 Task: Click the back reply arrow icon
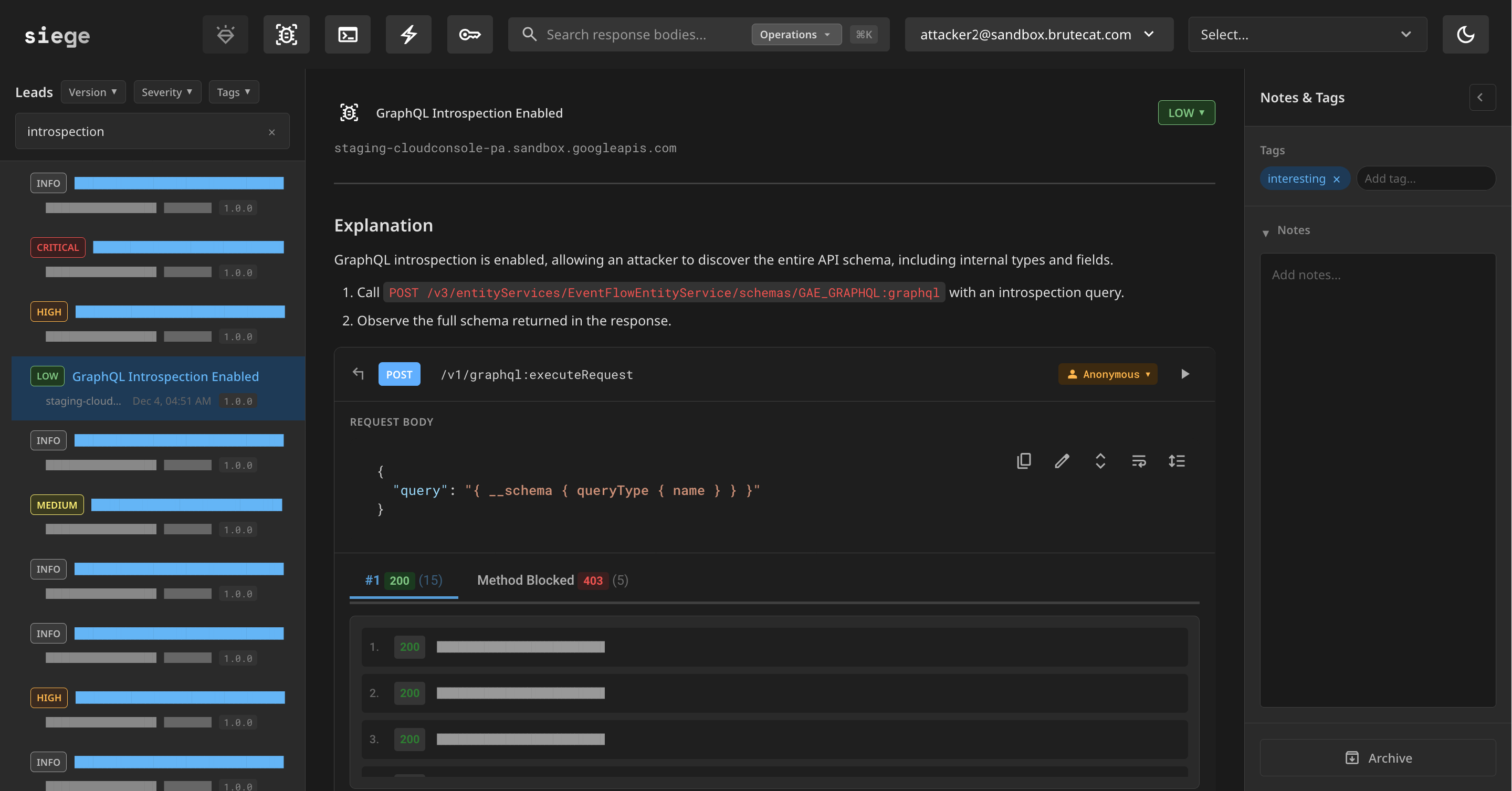point(358,374)
